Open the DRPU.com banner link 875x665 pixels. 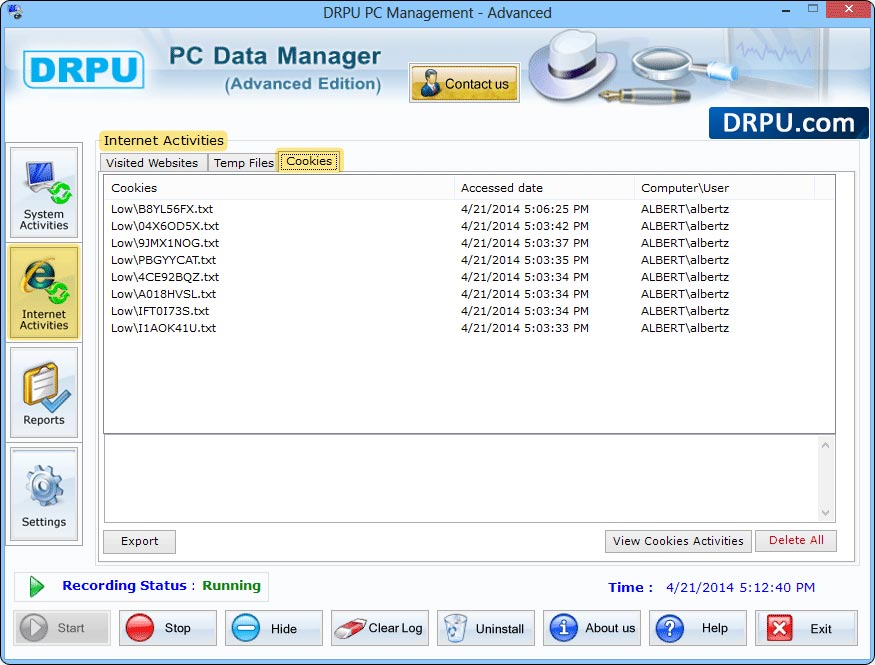(789, 123)
